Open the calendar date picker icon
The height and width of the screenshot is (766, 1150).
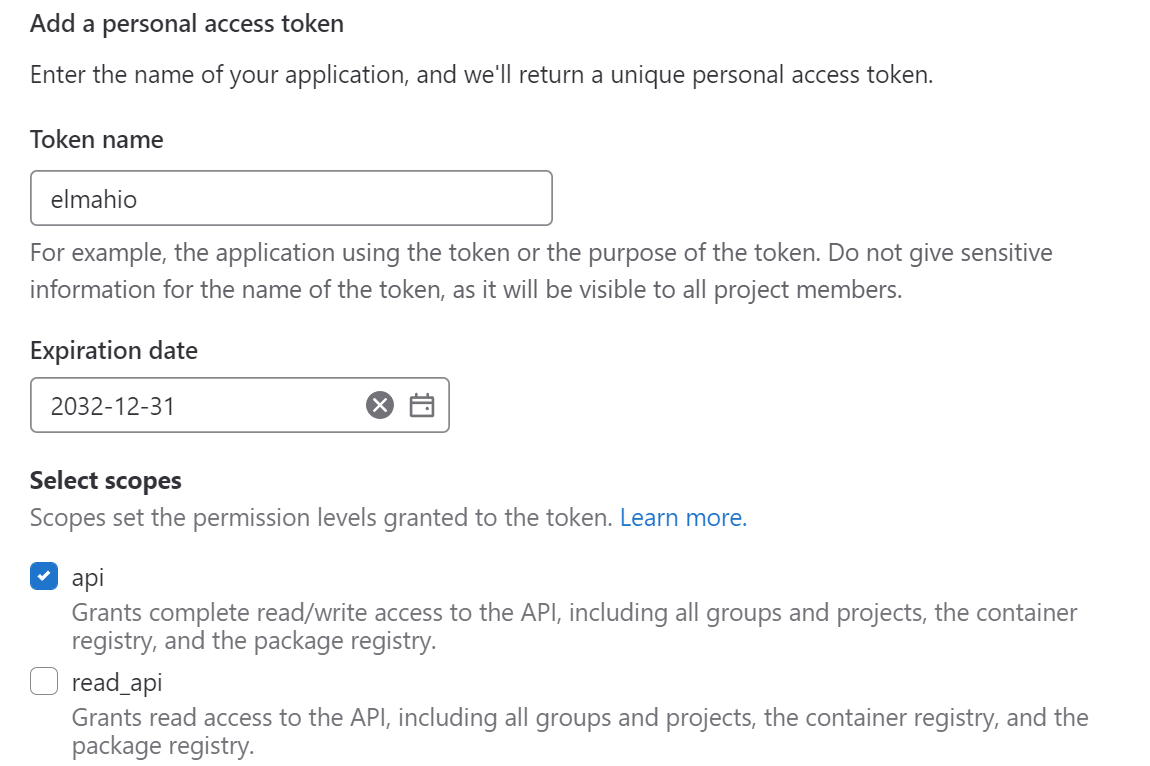tap(422, 405)
